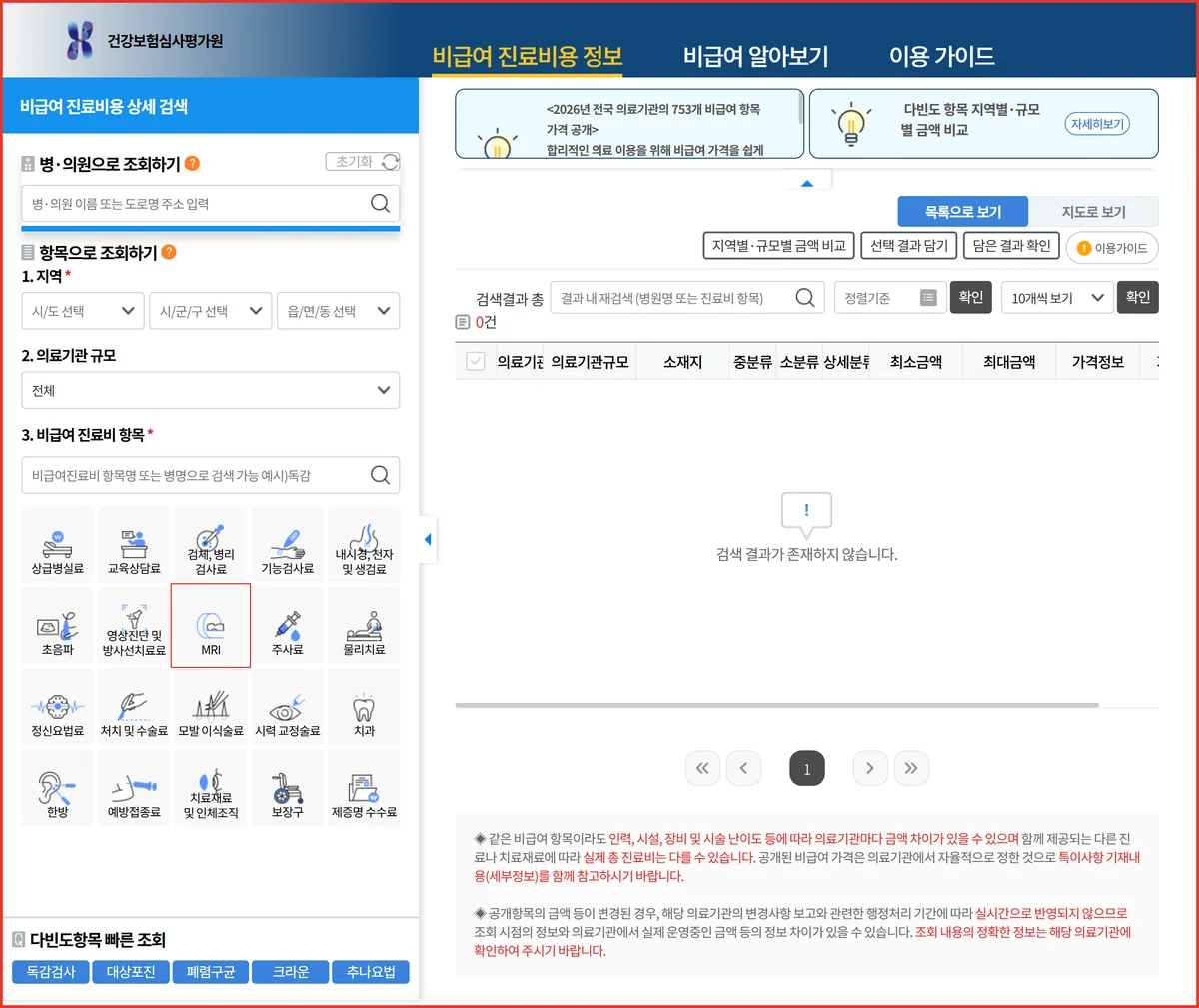This screenshot has height=1008, width=1199.
Task: Select 내시경, 천자 및 생검료 icon
Action: click(364, 544)
